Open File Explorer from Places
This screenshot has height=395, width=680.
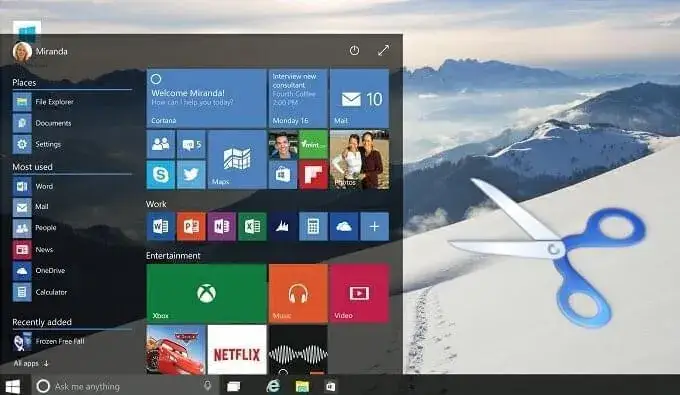43,102
